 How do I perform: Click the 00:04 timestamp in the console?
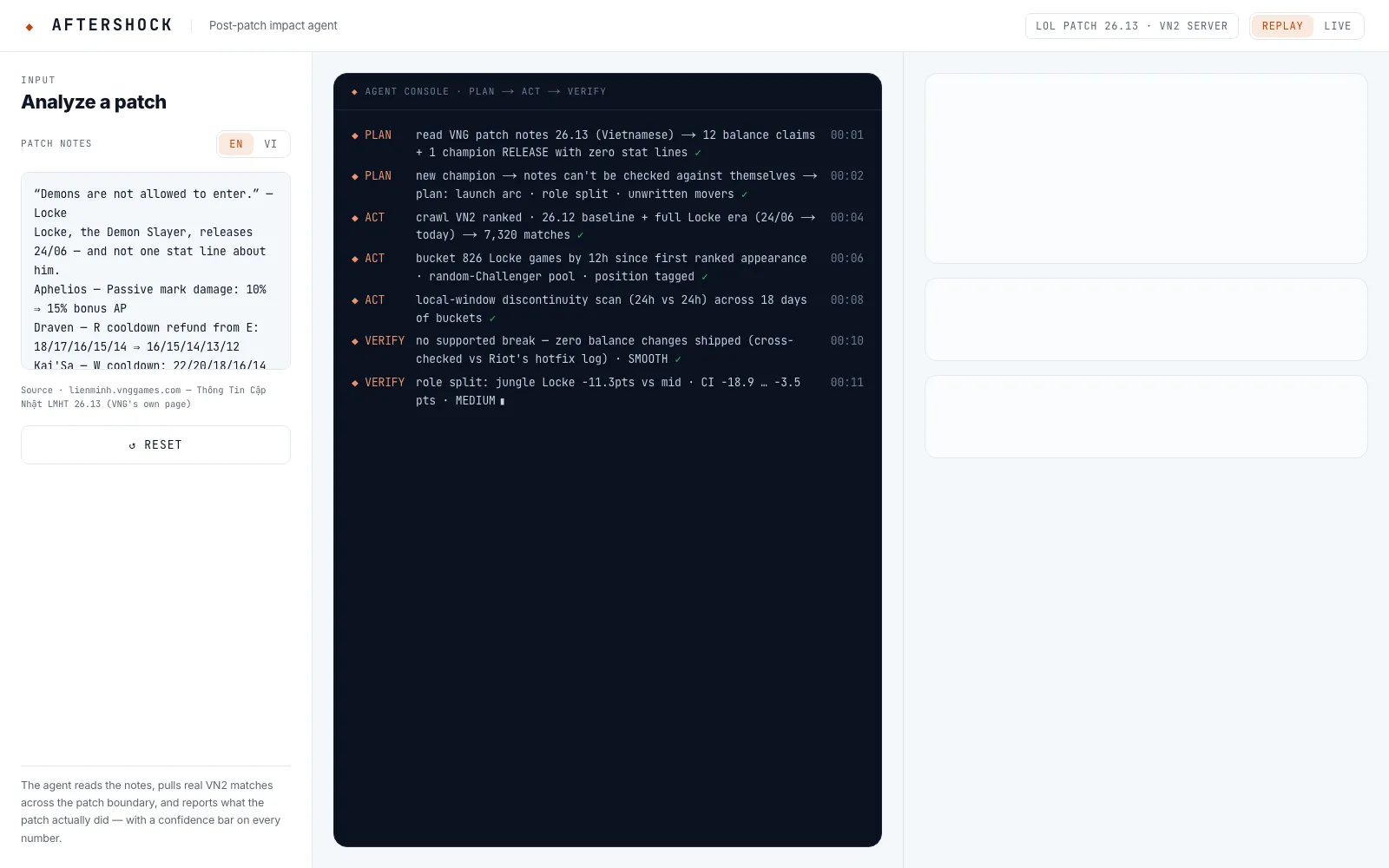pos(846,218)
